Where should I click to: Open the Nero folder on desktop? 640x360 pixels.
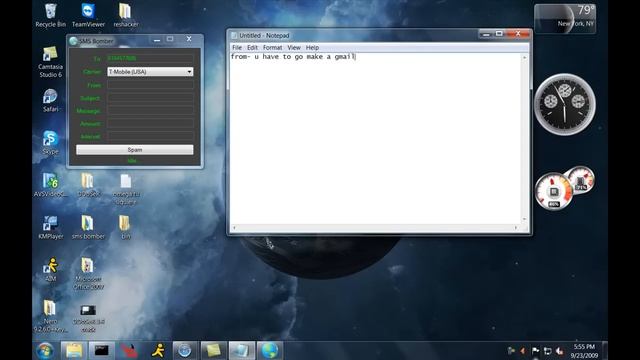pos(50,316)
